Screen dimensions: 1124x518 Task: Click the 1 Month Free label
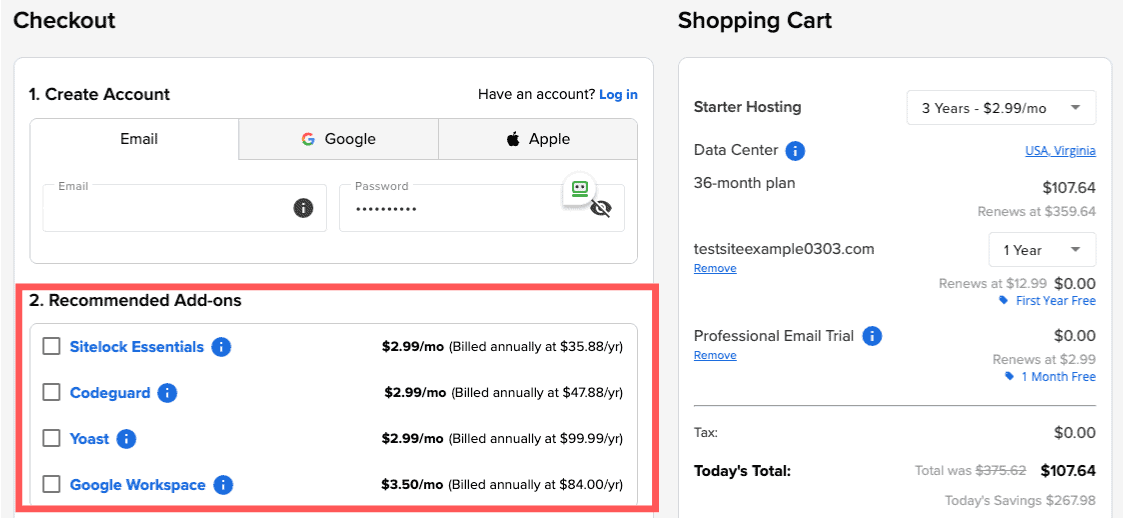[x=1059, y=377]
